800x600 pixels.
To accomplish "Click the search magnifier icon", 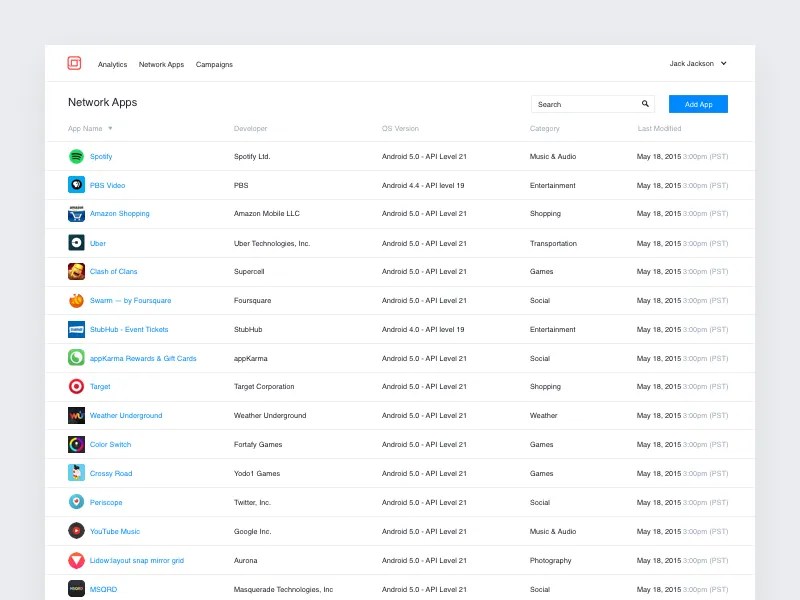I will (645, 104).
